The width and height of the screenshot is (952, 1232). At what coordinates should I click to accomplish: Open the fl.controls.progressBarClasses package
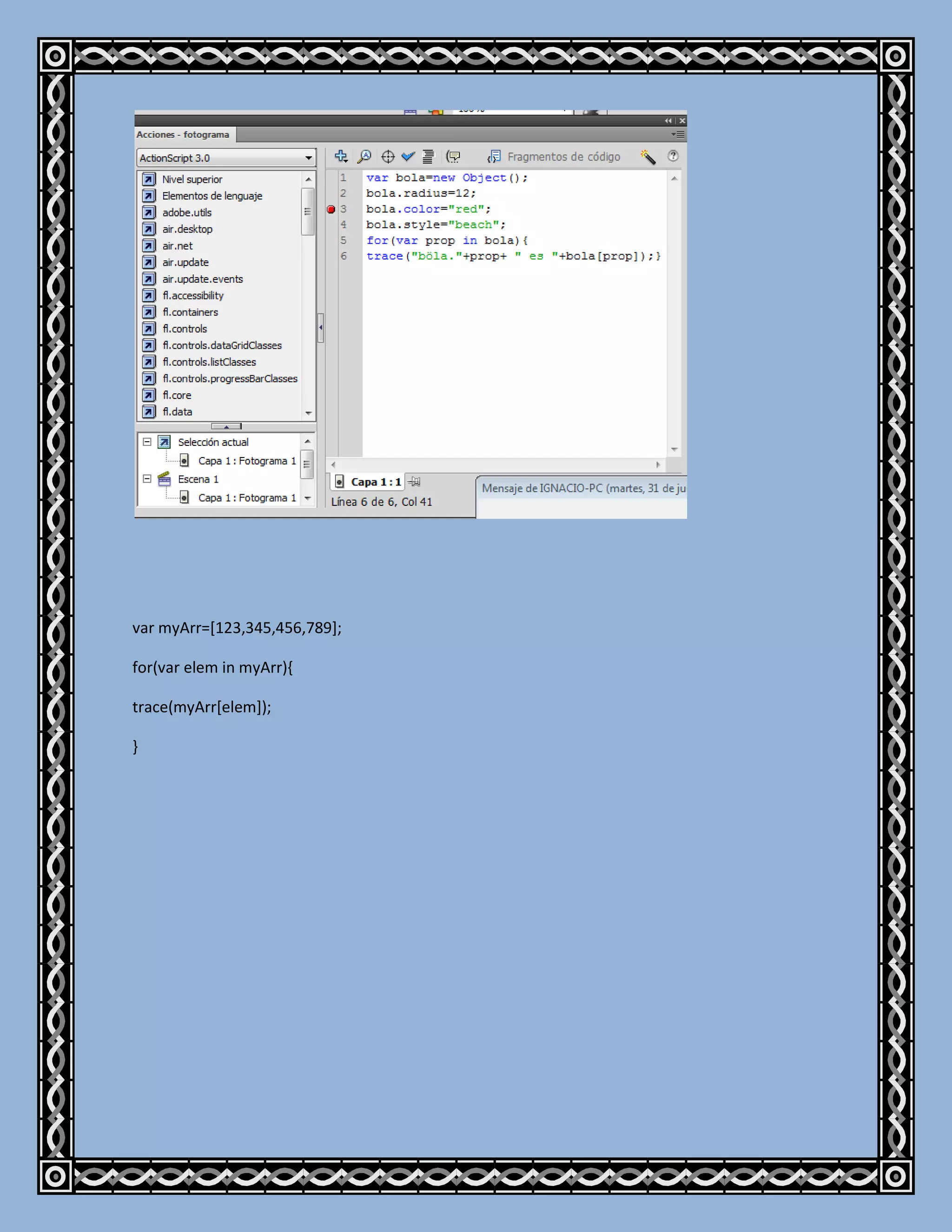(230, 378)
